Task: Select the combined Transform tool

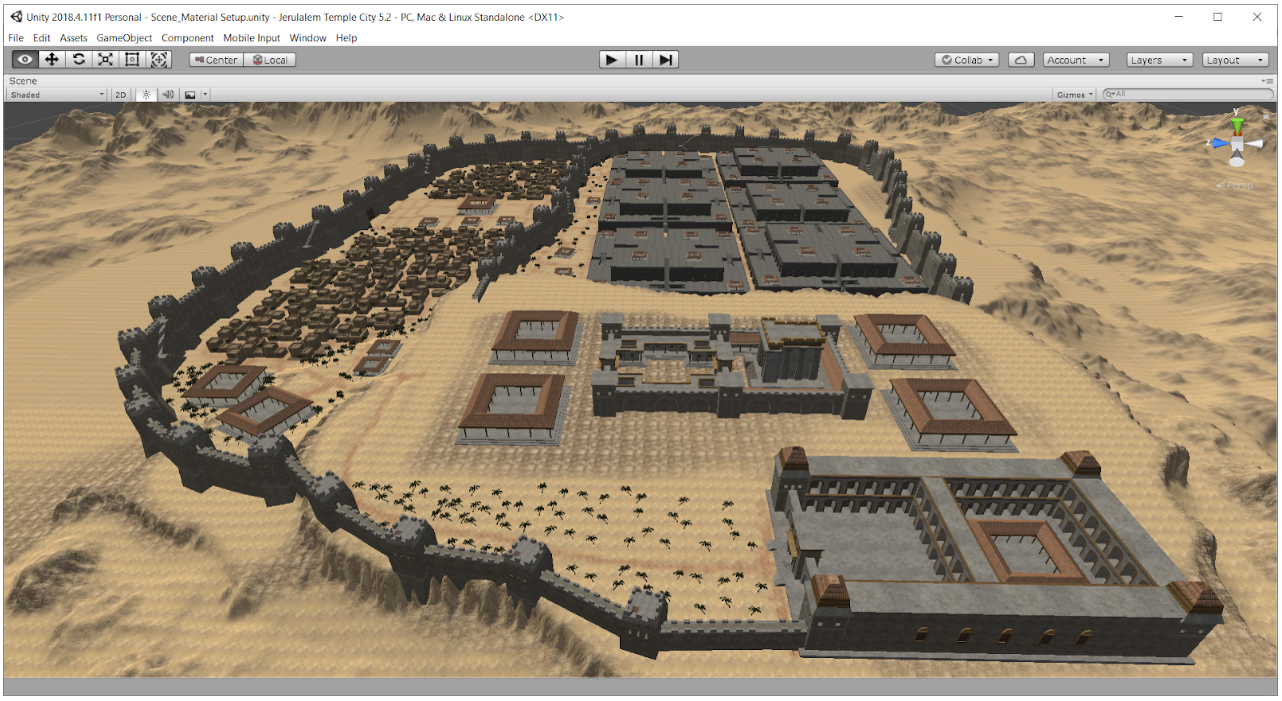Action: pos(159,60)
